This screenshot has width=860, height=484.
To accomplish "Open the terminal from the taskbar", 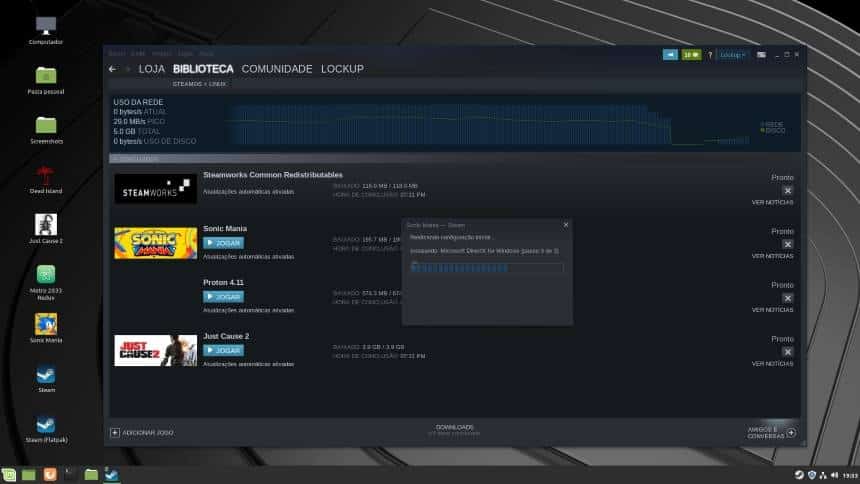I will point(70,475).
